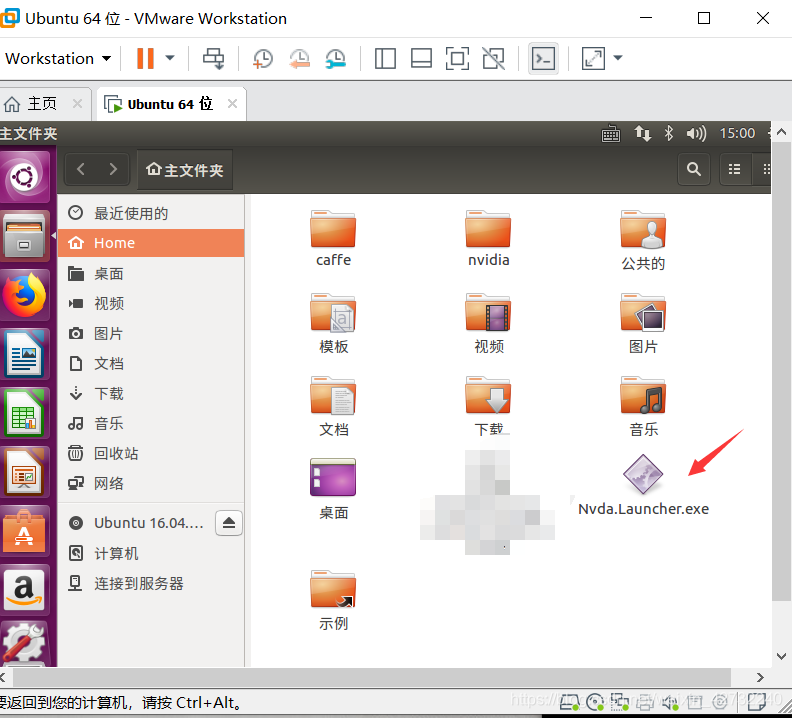
Task: Open 计算机 in the sidebar
Action: coord(151,553)
